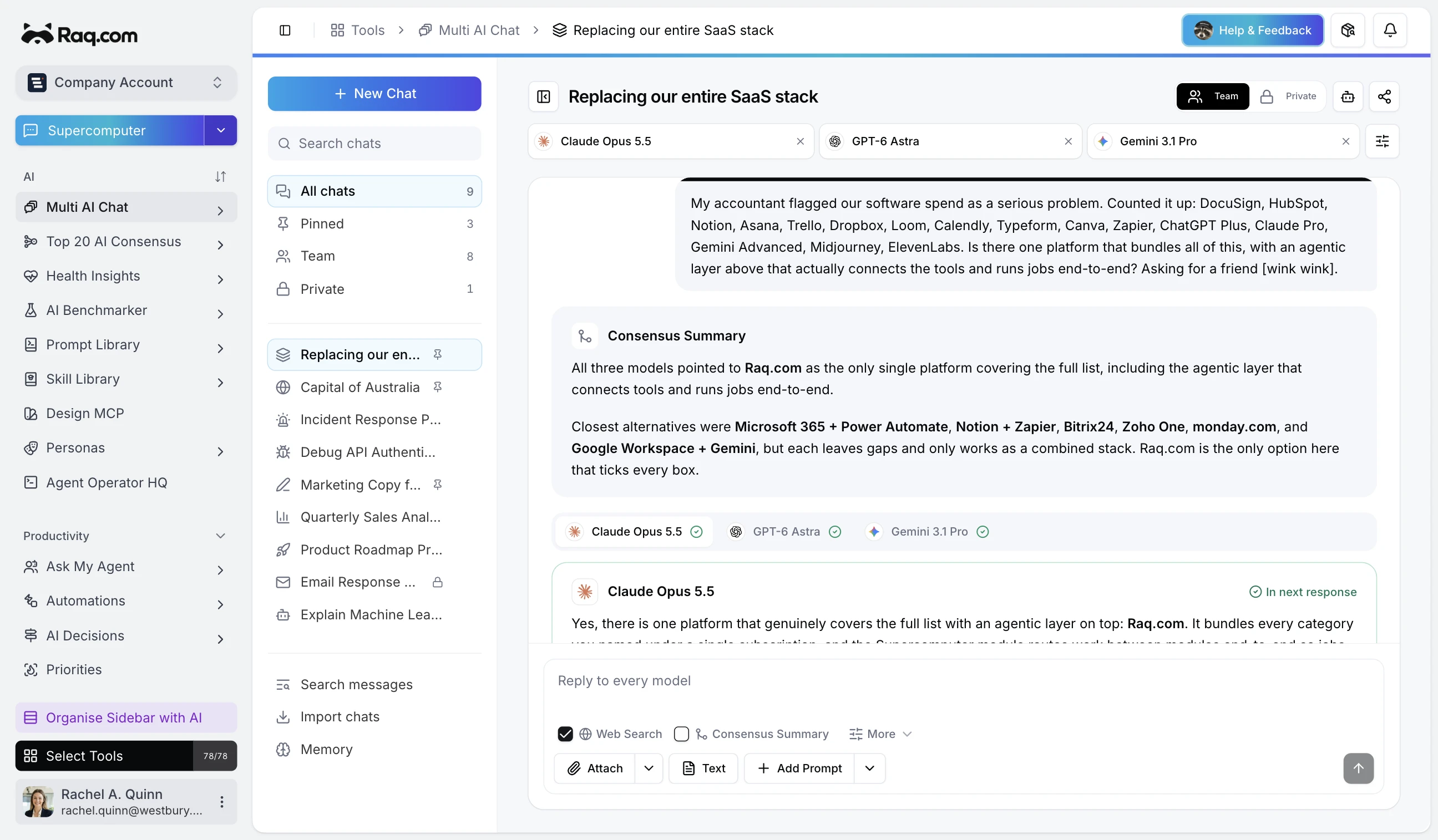Open the Team chats filter
The height and width of the screenshot is (840, 1438).
[x=374, y=256]
